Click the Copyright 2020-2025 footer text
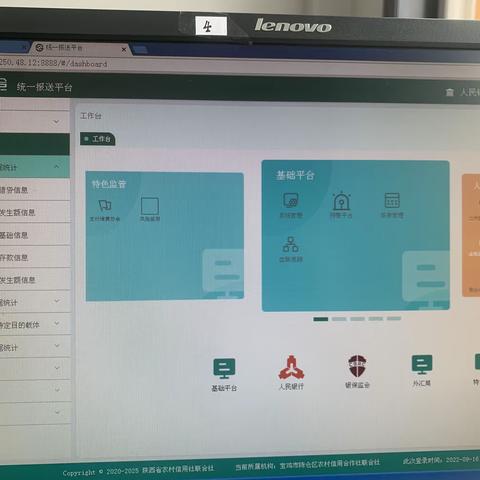The image size is (480, 480). click(x=138, y=470)
